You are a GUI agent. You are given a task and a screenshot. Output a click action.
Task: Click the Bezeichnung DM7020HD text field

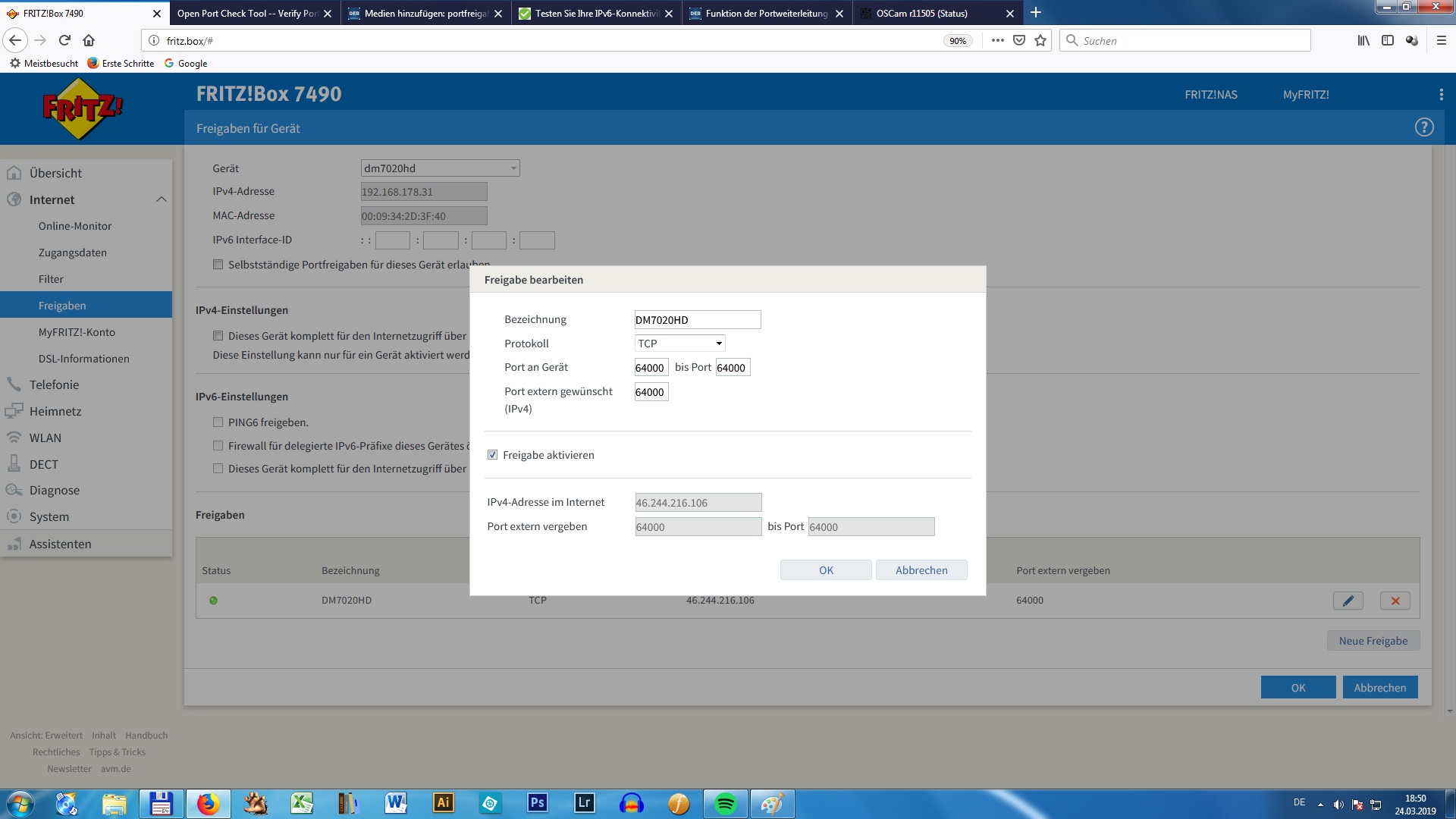point(698,320)
